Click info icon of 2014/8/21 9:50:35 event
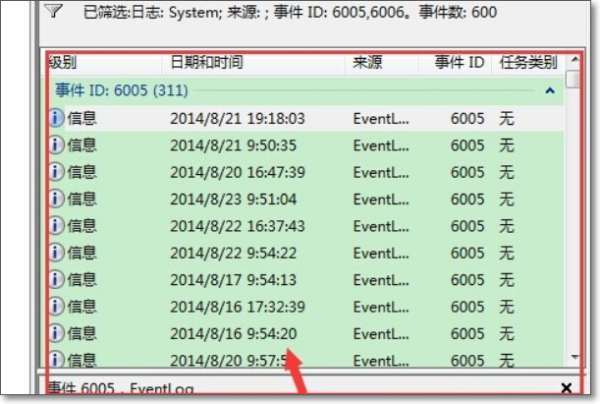The height and width of the screenshot is (404, 600). click(57, 145)
